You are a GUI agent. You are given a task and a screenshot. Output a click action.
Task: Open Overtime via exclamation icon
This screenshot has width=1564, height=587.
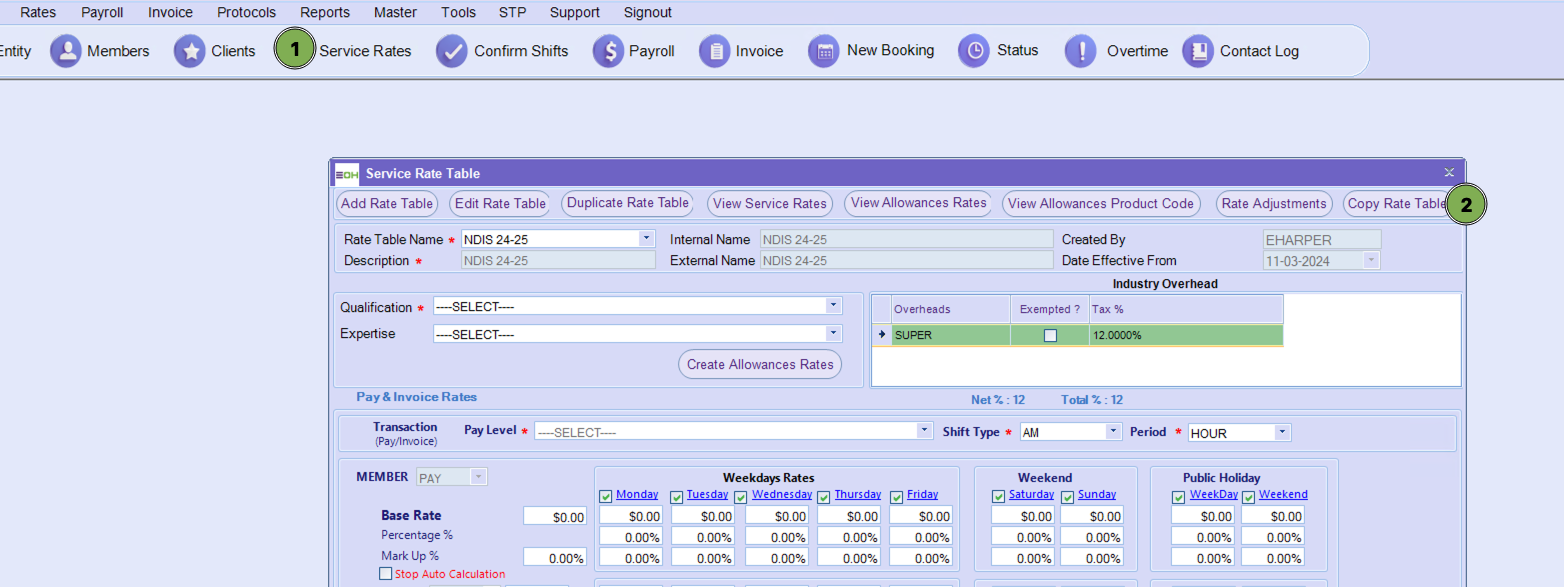click(x=1080, y=51)
